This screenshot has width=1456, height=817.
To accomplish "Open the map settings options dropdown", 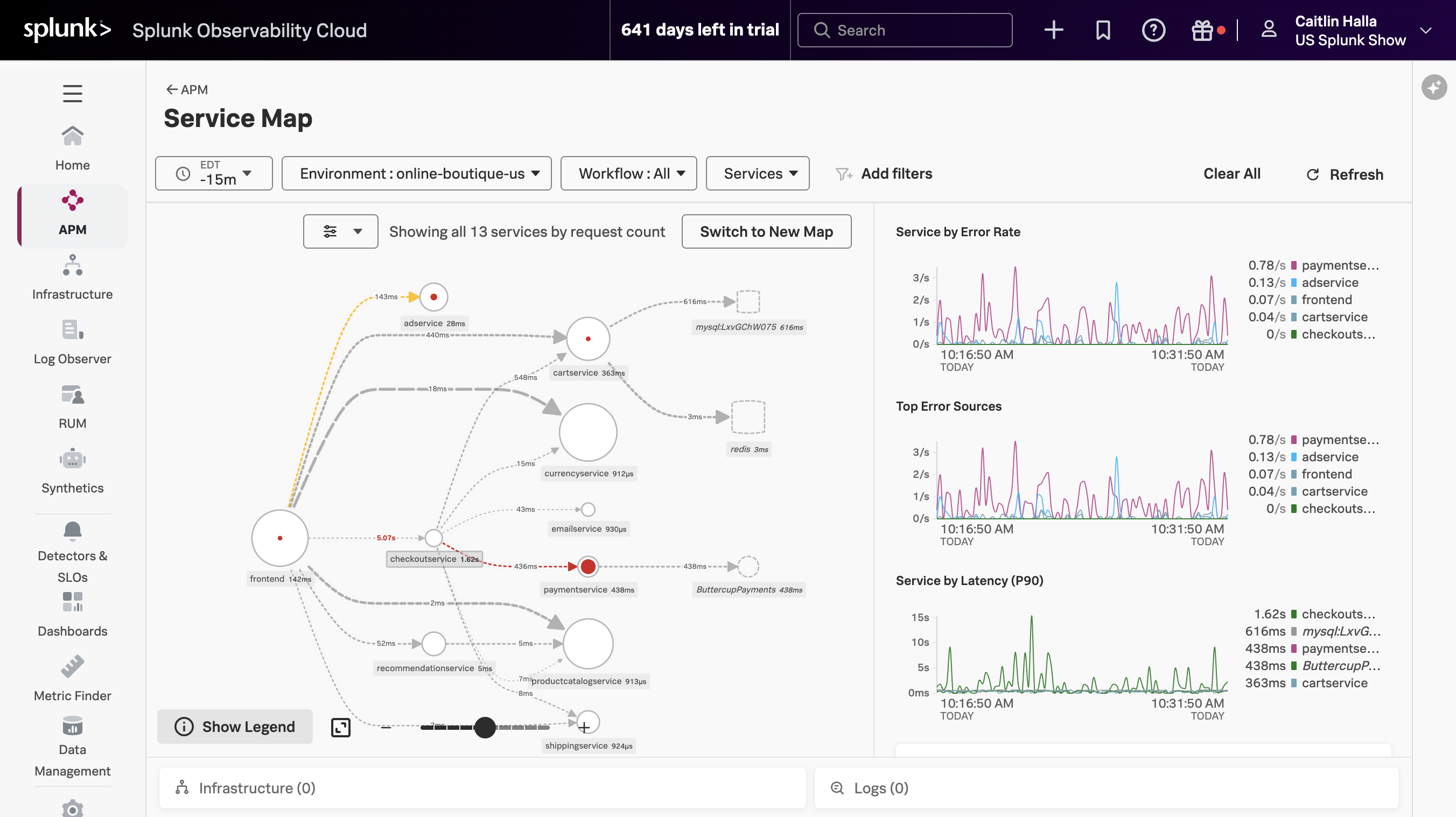I will click(x=340, y=231).
